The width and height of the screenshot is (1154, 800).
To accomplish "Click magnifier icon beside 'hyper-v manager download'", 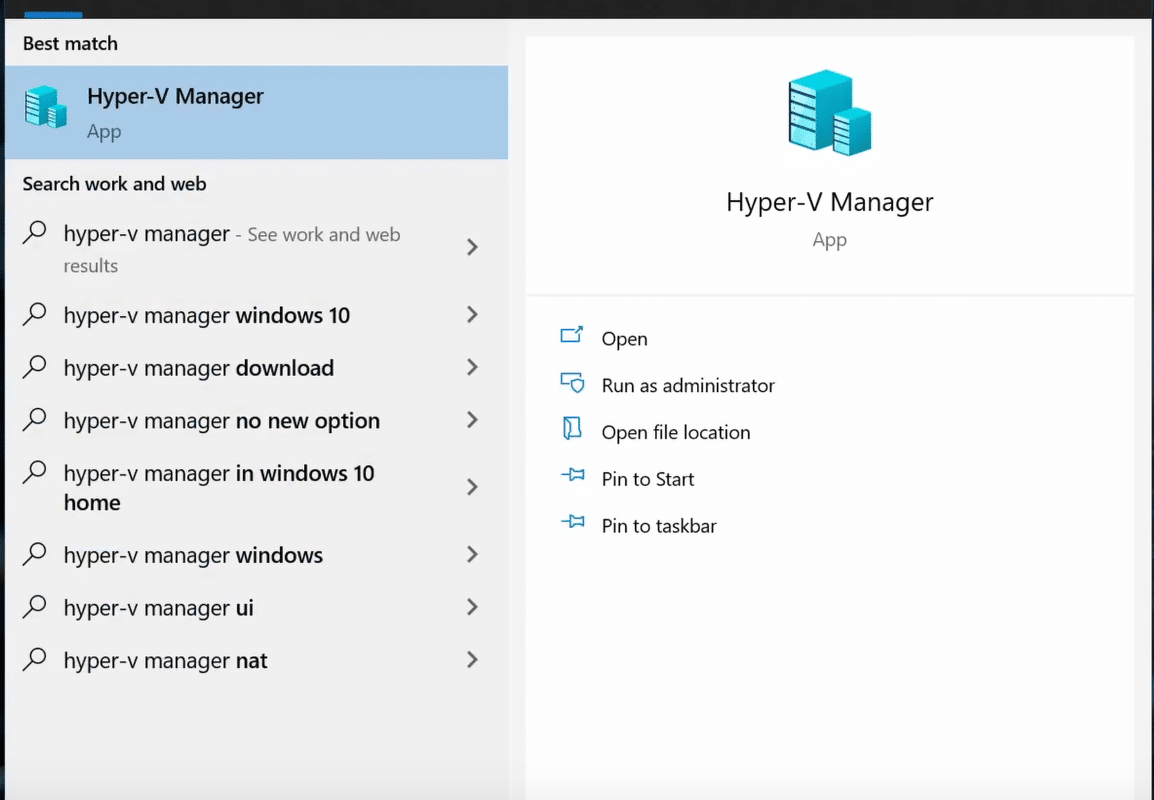I will (35, 367).
